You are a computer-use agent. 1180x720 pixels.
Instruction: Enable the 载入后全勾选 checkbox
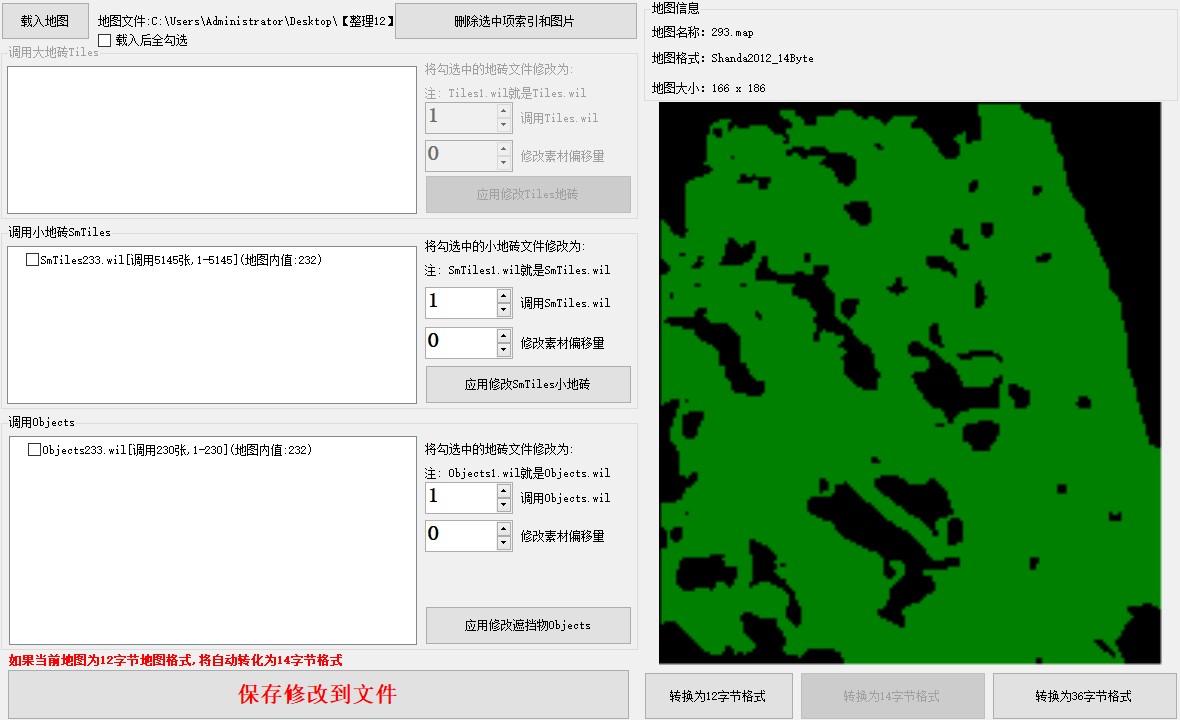[x=105, y=41]
